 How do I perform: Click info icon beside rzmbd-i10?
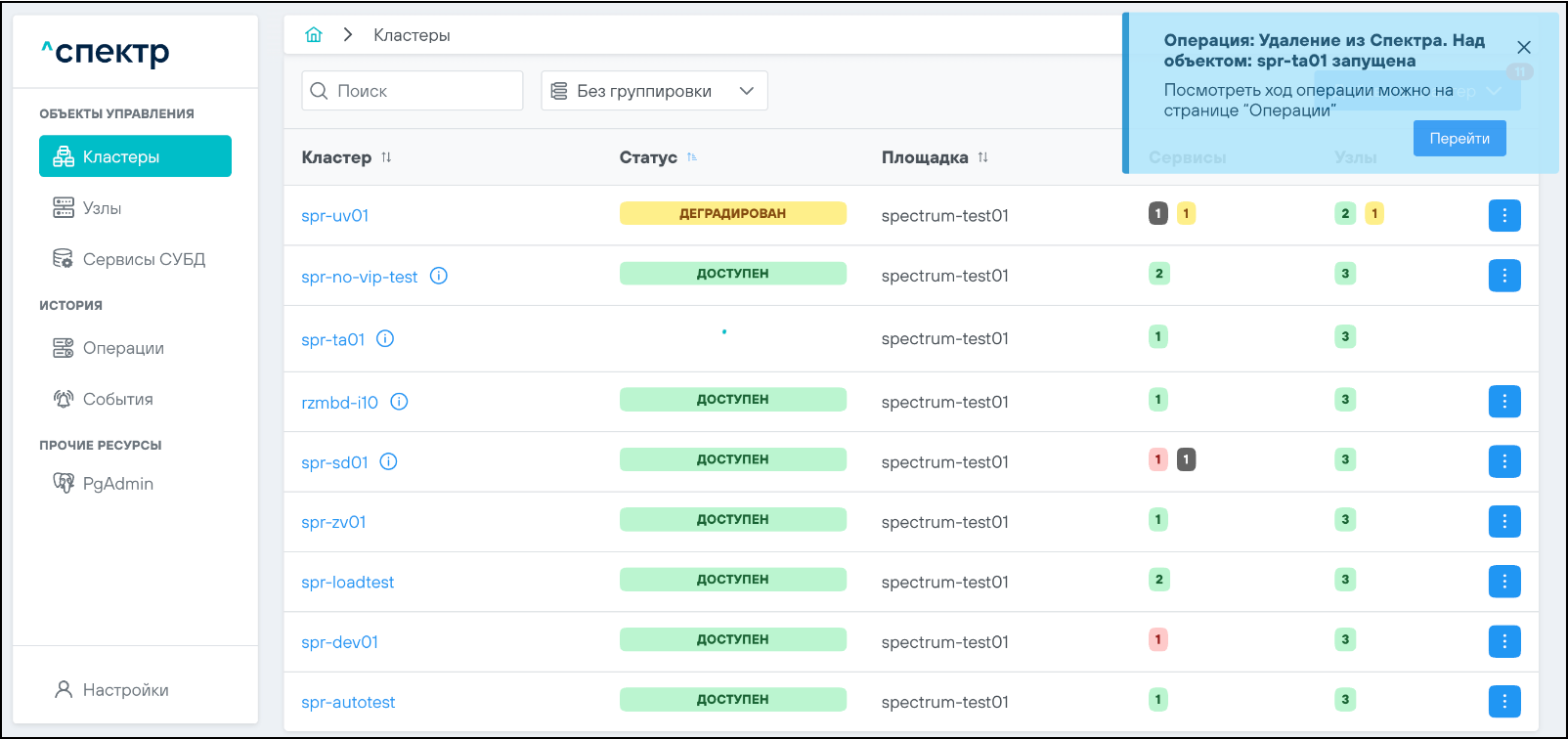click(x=399, y=402)
